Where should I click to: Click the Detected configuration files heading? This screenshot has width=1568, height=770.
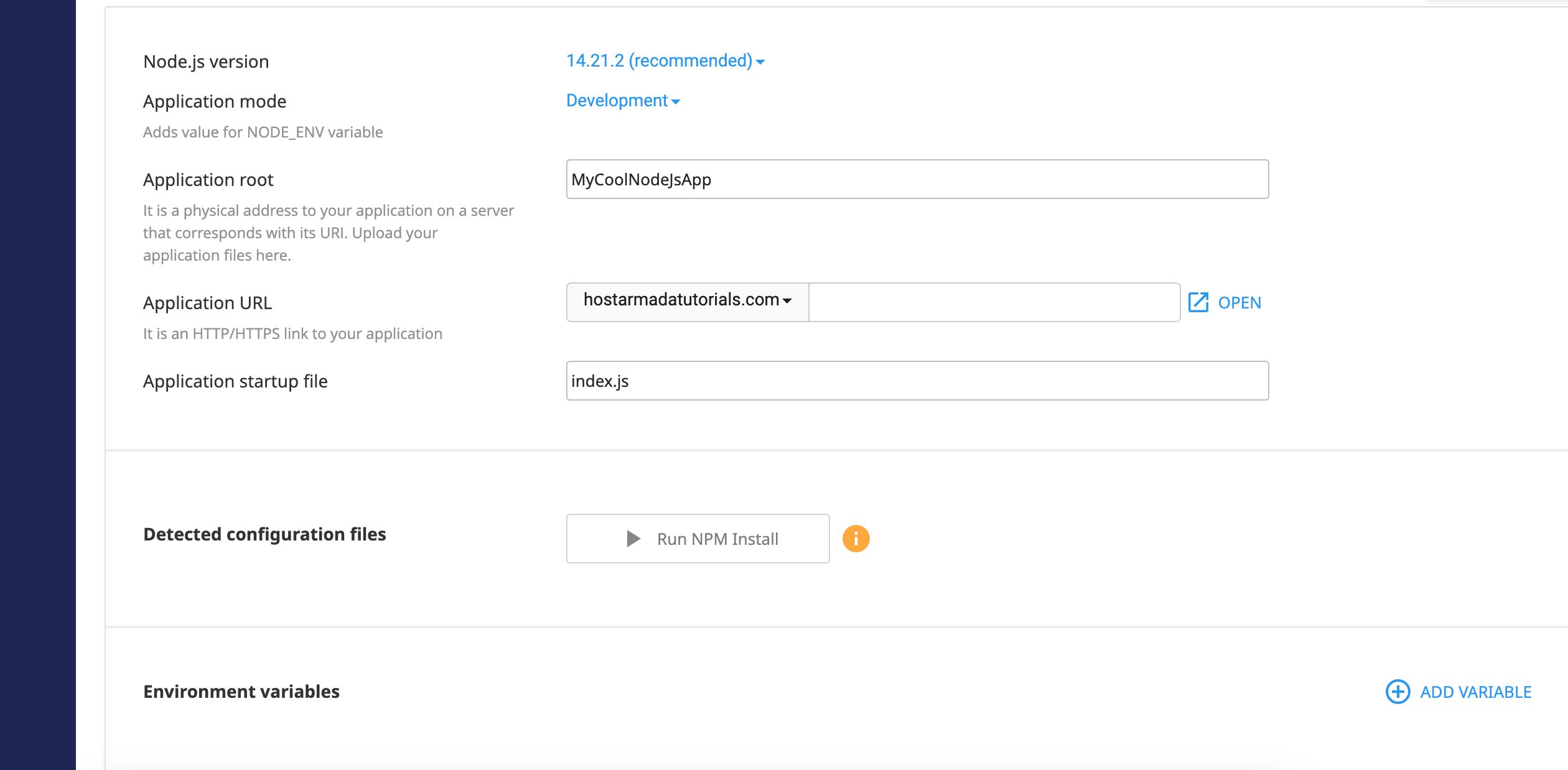point(264,534)
